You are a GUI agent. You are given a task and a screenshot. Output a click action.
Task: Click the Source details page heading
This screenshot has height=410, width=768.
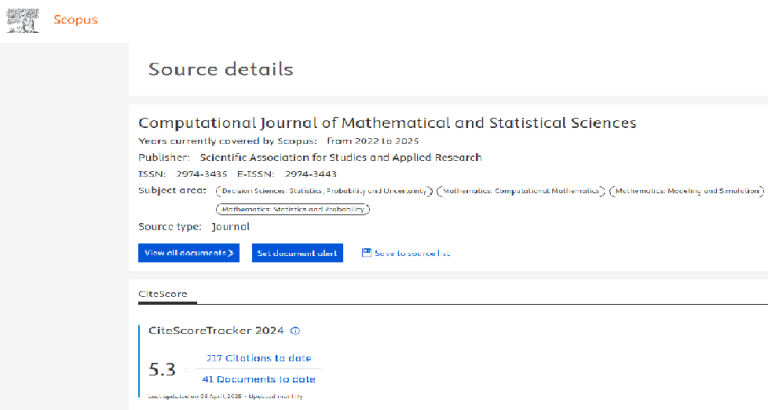tap(220, 69)
